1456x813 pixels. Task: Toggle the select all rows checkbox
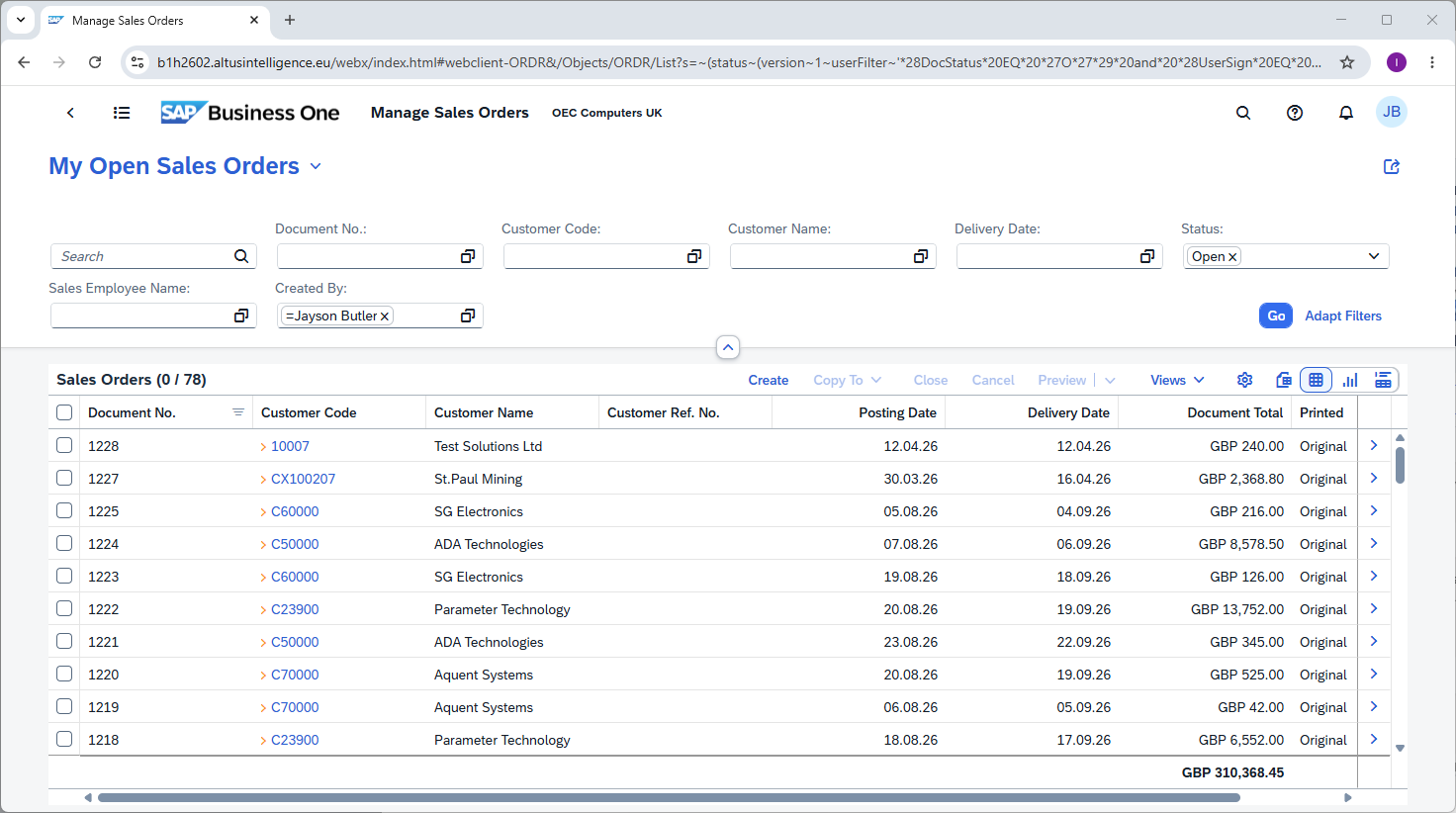64,412
